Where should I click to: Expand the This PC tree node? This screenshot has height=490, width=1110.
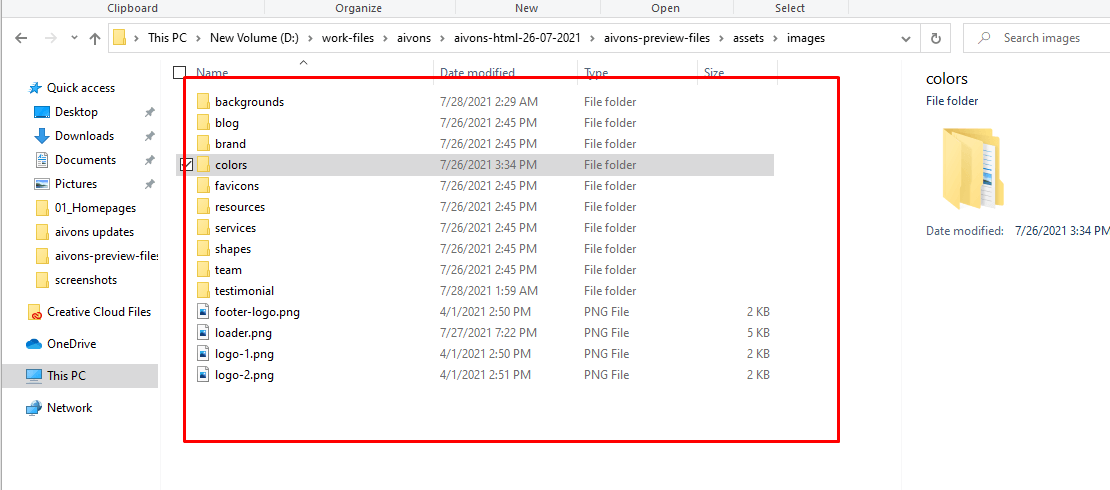click(x=14, y=376)
